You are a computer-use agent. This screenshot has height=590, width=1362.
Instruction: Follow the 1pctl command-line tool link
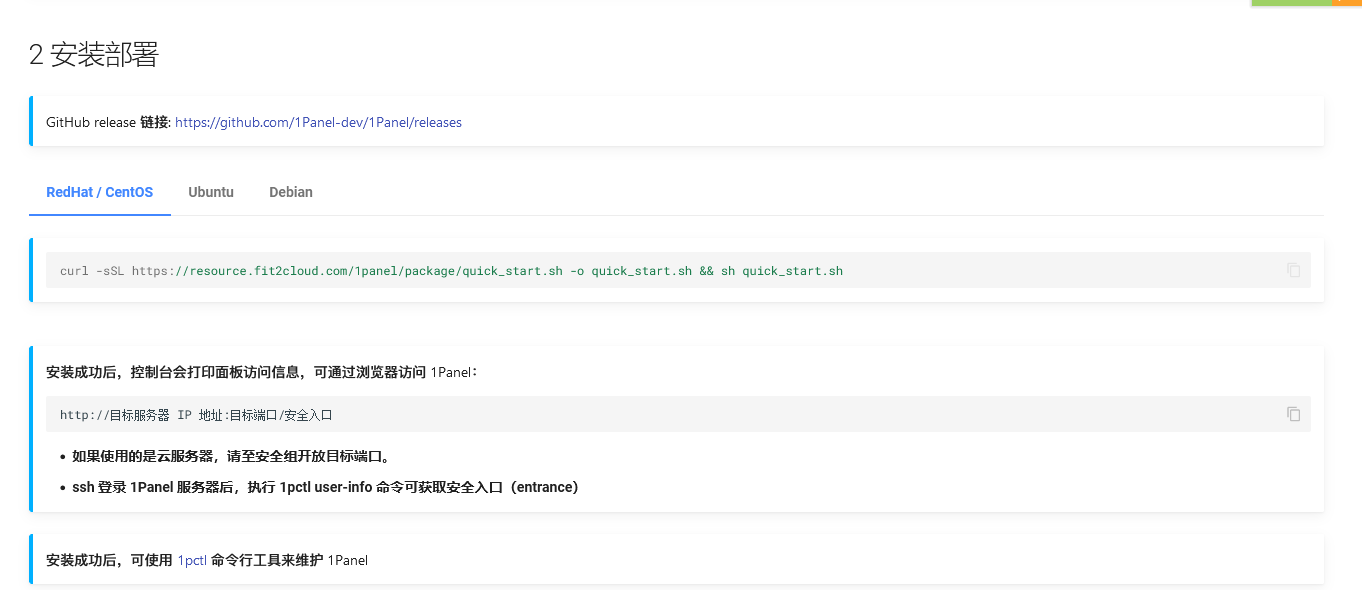(x=192, y=560)
